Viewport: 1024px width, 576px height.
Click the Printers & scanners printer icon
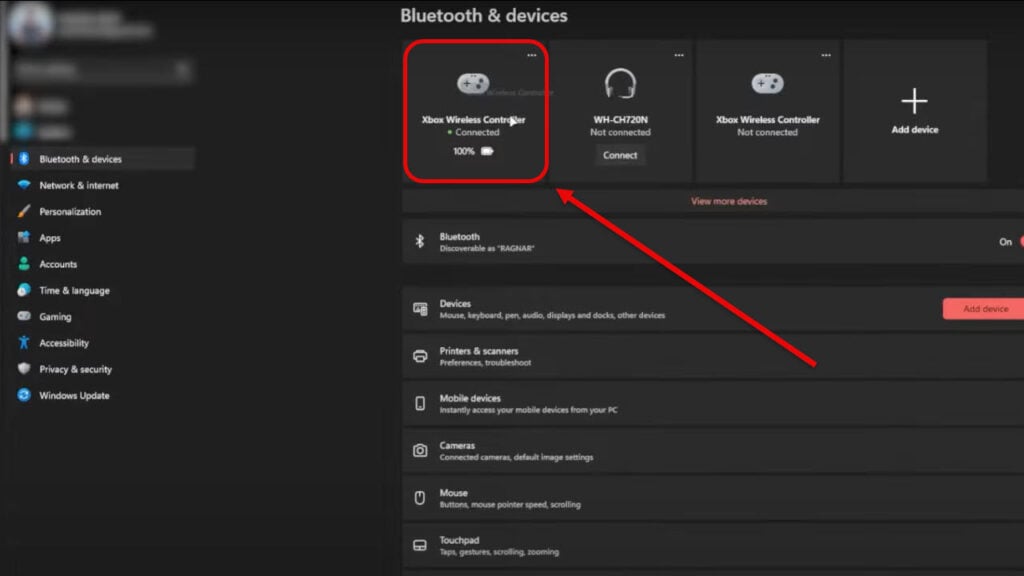coord(420,357)
